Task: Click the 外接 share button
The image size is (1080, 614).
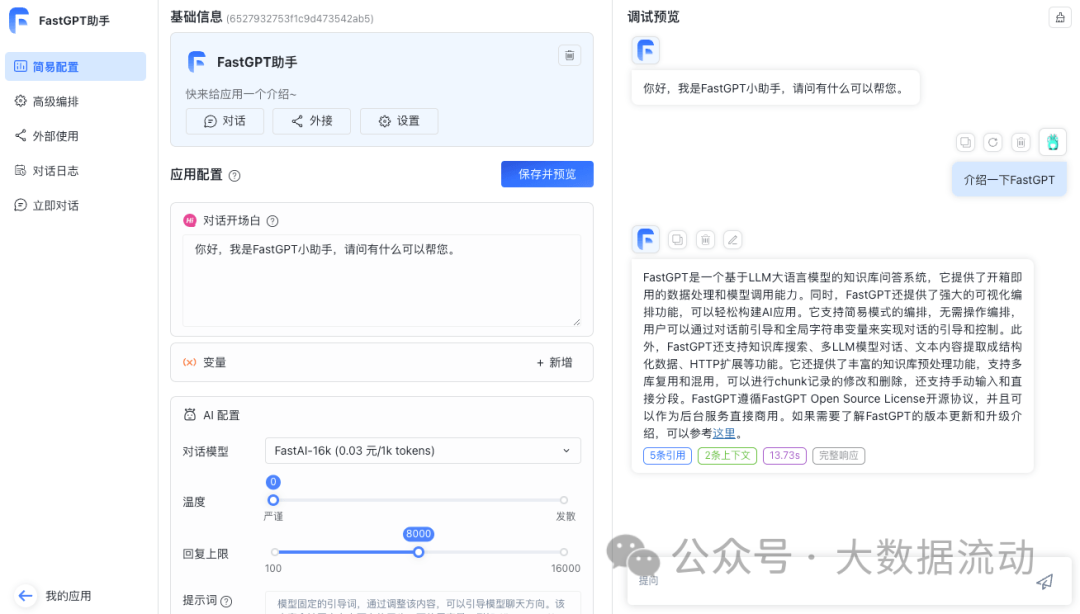Action: [x=311, y=121]
